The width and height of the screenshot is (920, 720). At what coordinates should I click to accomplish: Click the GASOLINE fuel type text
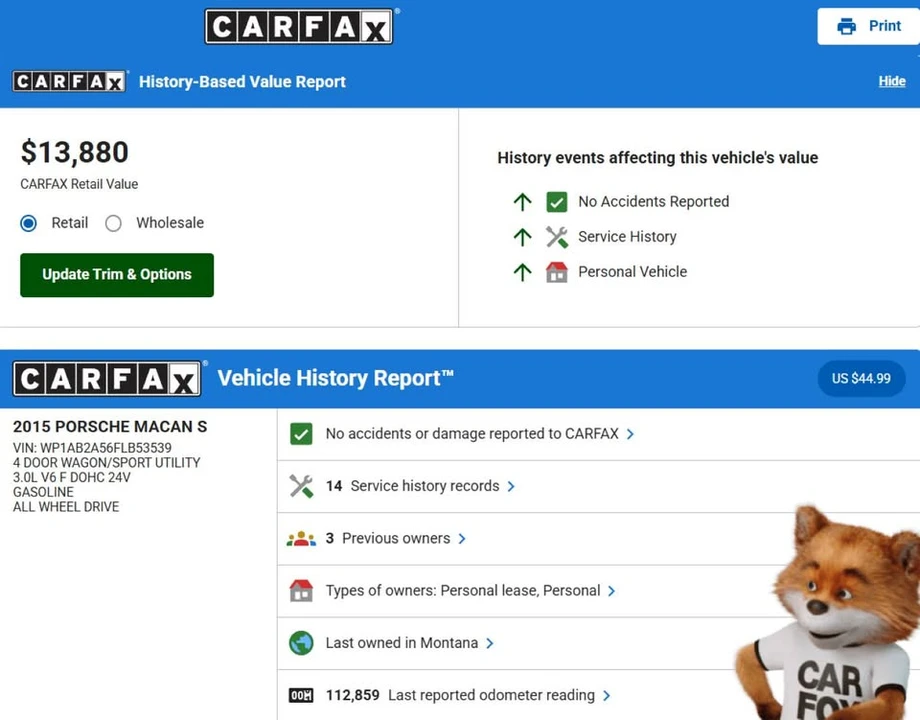click(x=43, y=492)
